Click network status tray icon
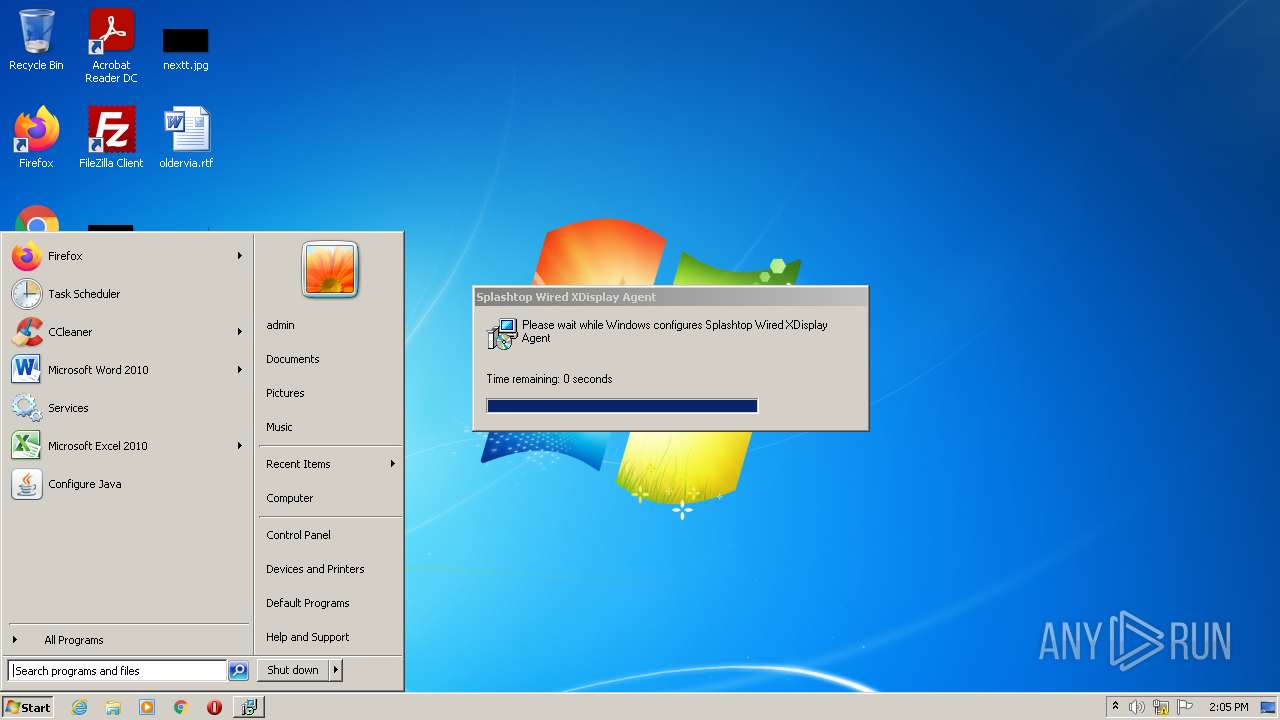 click(1161, 707)
